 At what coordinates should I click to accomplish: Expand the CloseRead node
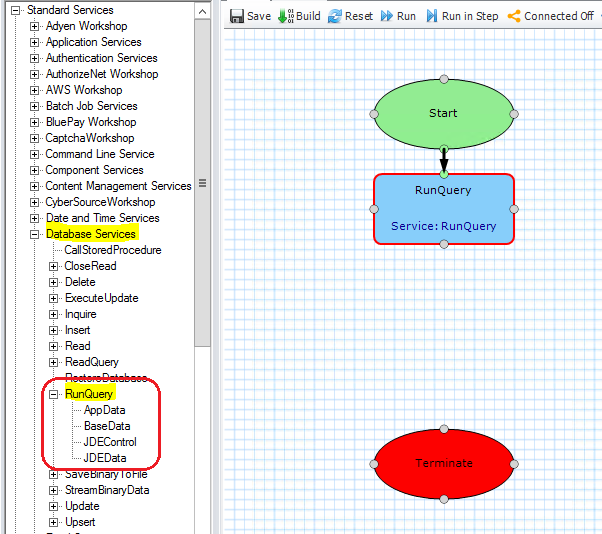tap(53, 266)
